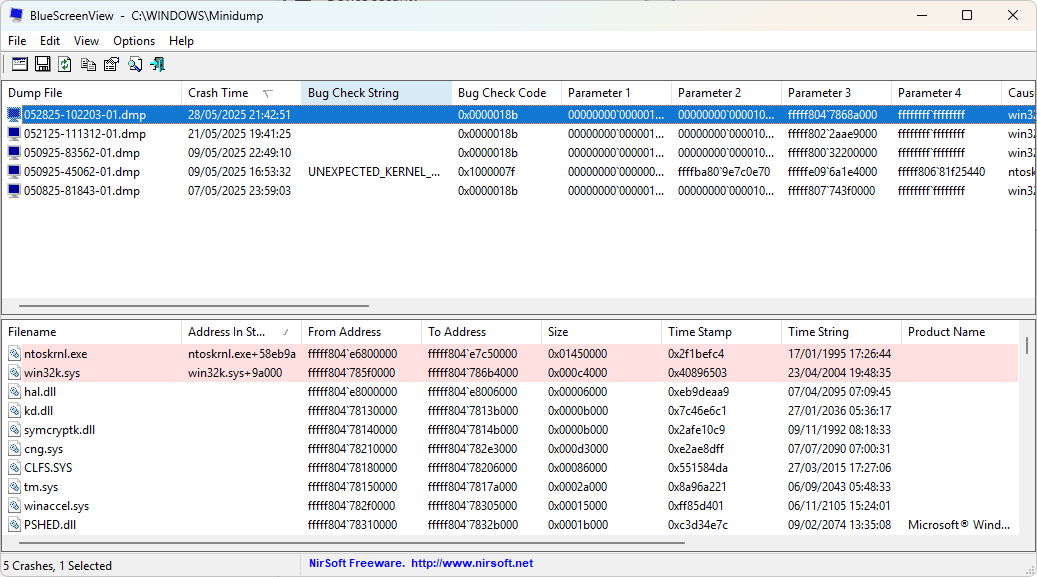Click the file icon next to kd.dll
This screenshot has width=1037, height=577.
coord(15,411)
